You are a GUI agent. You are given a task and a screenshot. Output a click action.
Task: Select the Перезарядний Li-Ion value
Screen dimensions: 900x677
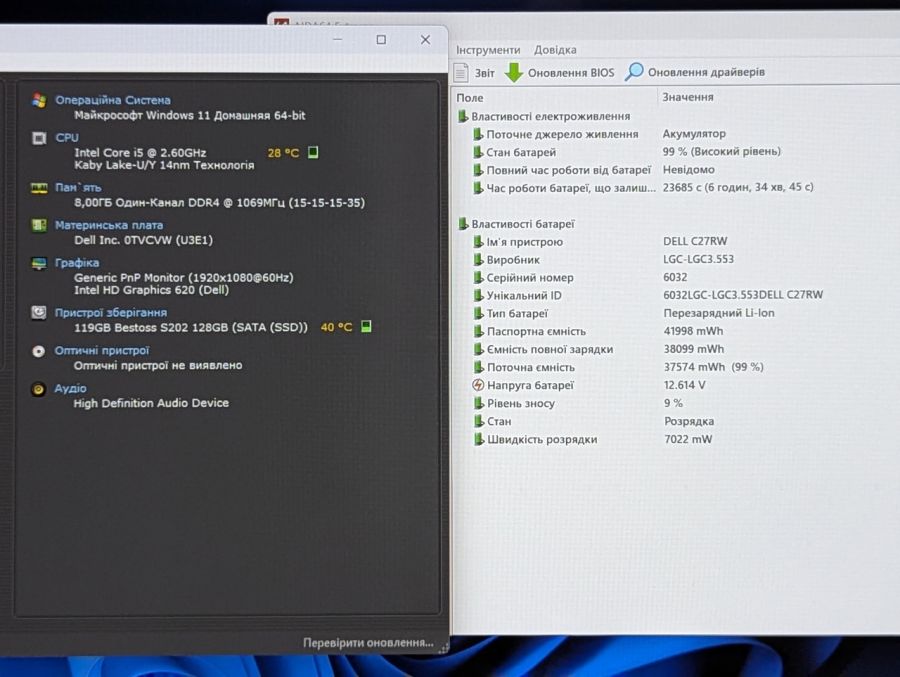[719, 313]
